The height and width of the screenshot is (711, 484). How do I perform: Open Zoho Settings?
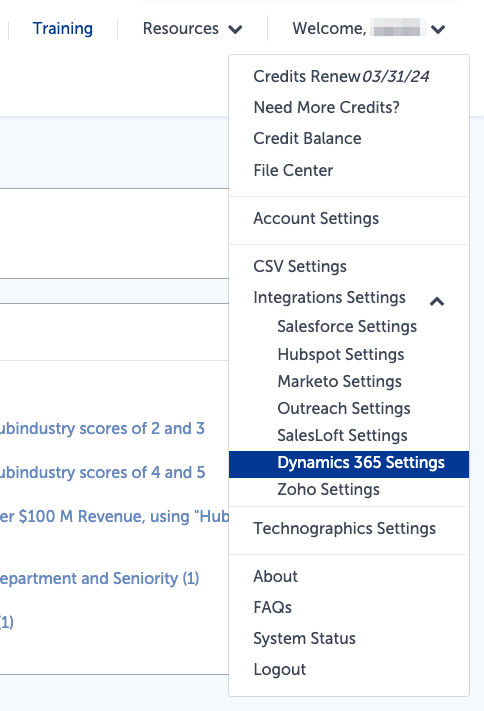(x=328, y=490)
